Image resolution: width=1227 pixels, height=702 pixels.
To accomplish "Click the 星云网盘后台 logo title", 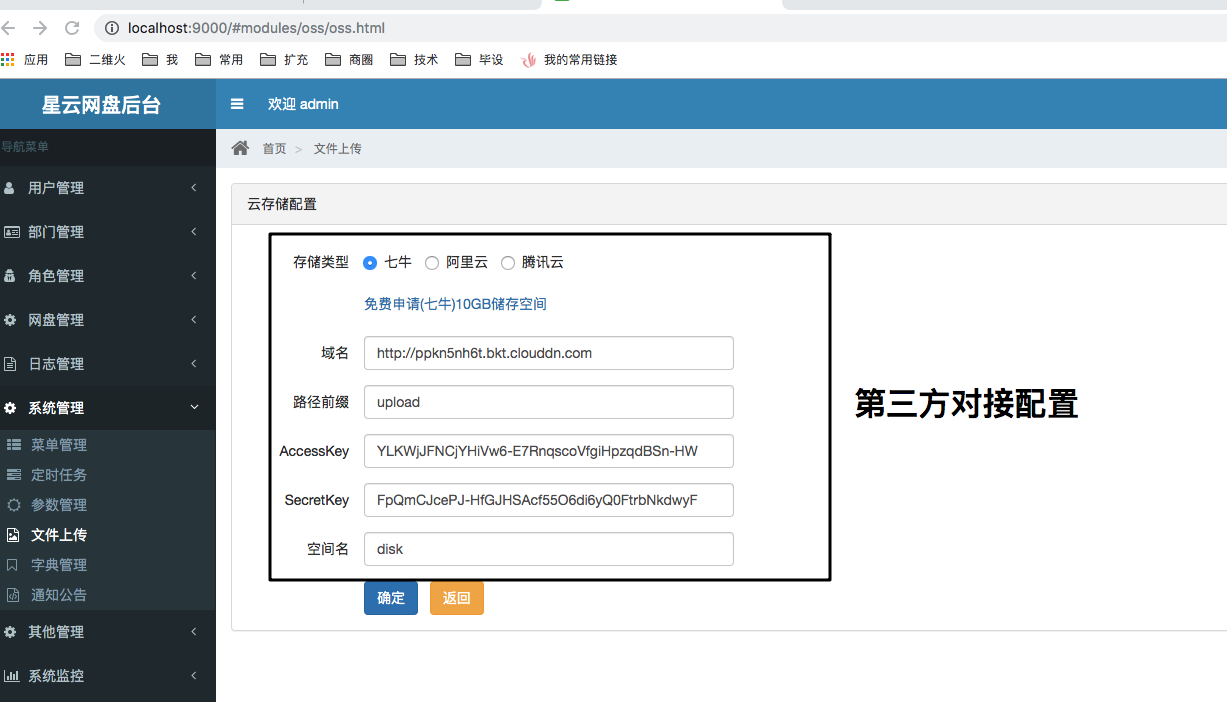I will tap(101, 105).
